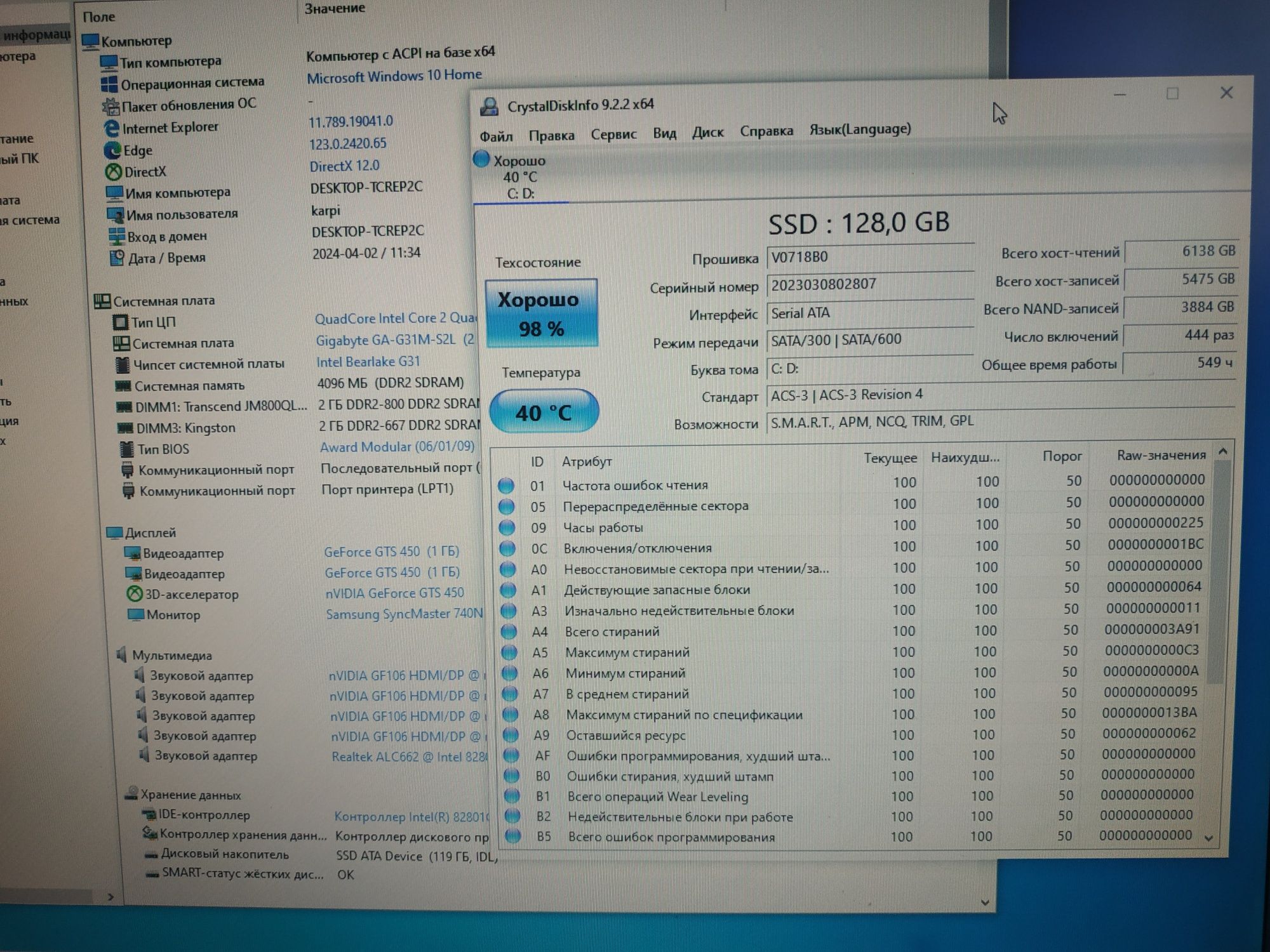1270x952 pixels.
Task: Click the Текущее column header
Action: (x=890, y=458)
